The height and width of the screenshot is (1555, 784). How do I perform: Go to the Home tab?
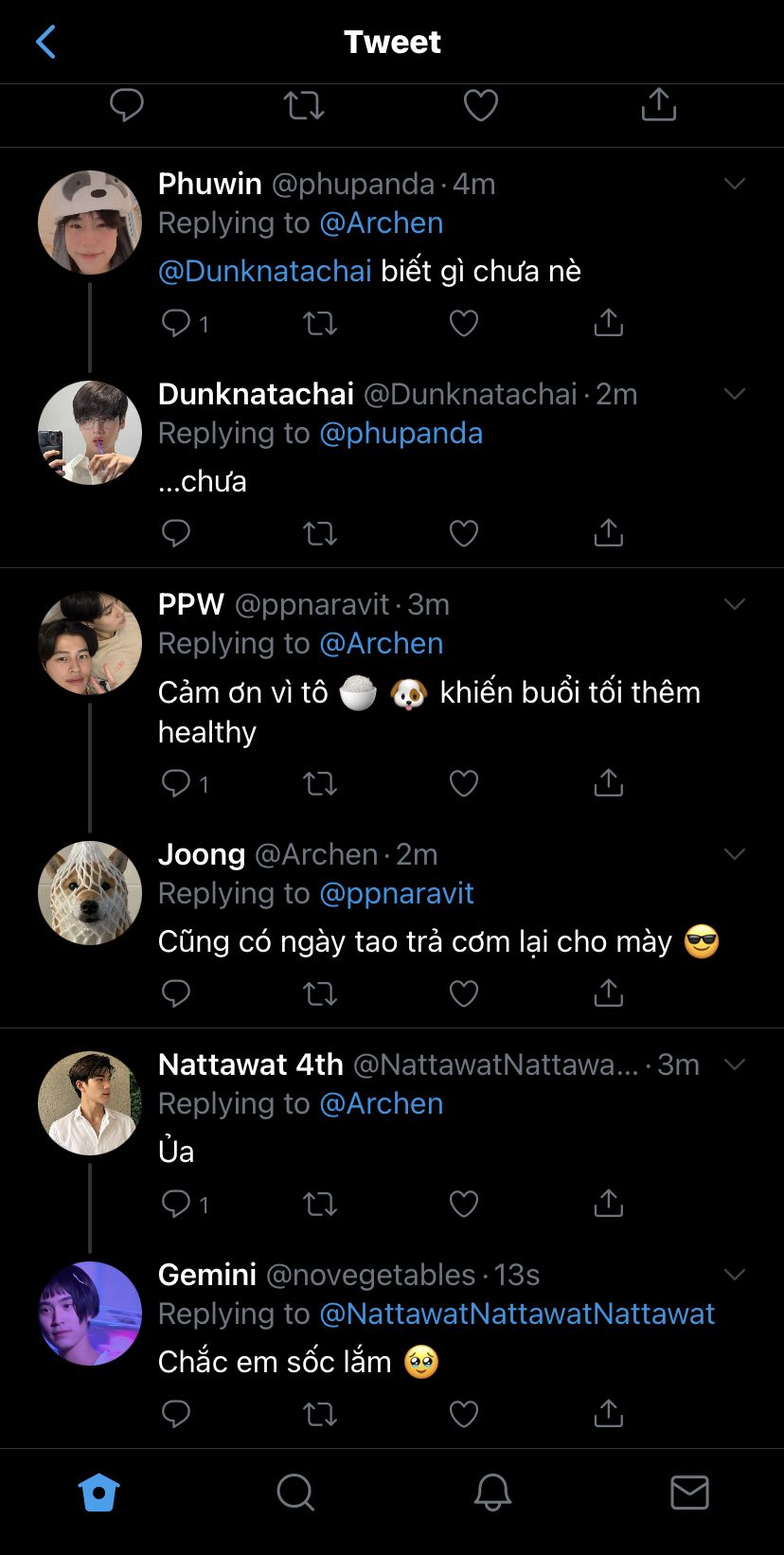coord(98,1492)
